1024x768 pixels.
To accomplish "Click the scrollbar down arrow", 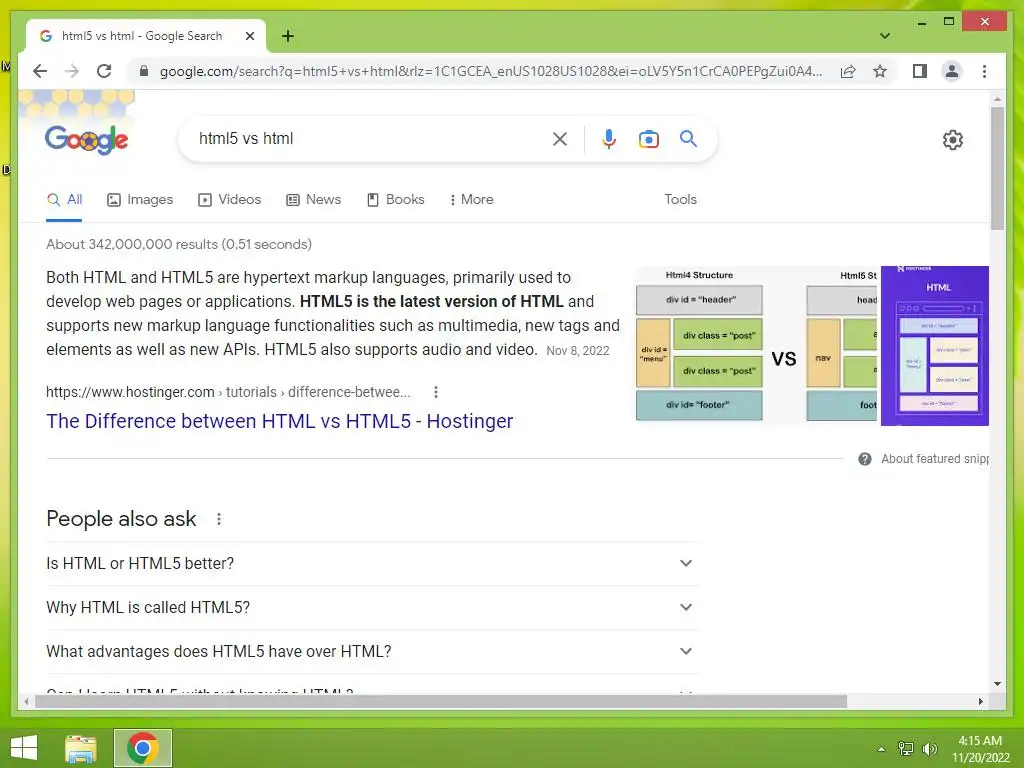I will pyautogui.click(x=997, y=684).
